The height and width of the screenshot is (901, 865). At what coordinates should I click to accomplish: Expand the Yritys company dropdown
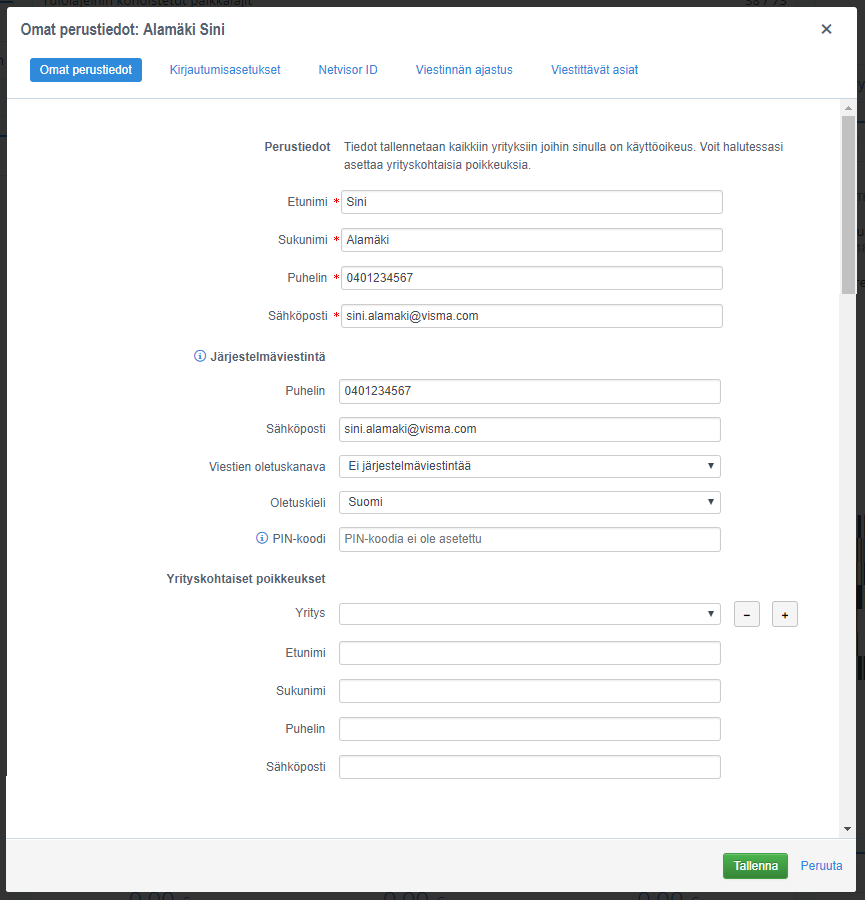529,614
